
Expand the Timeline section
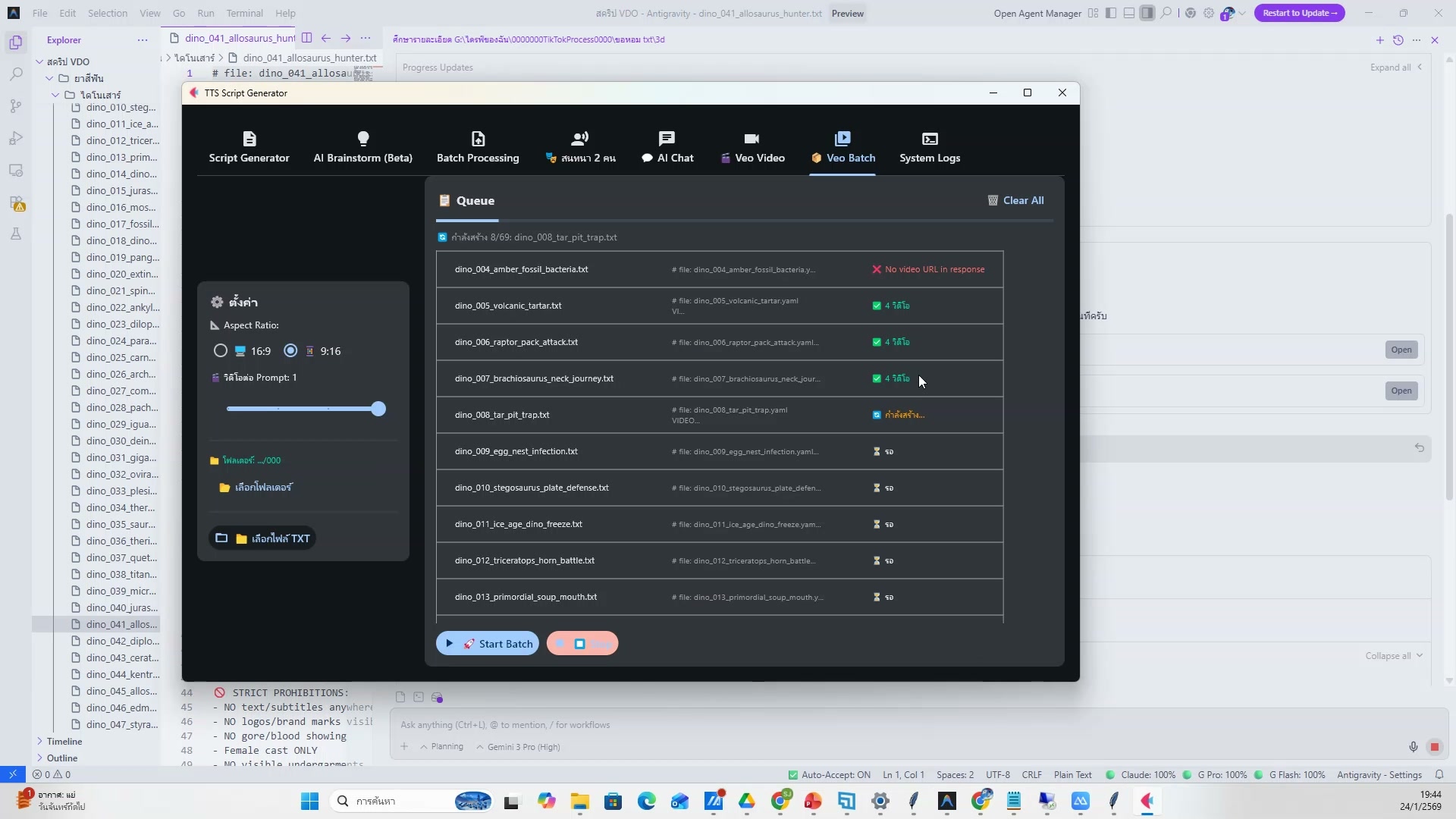(64, 741)
